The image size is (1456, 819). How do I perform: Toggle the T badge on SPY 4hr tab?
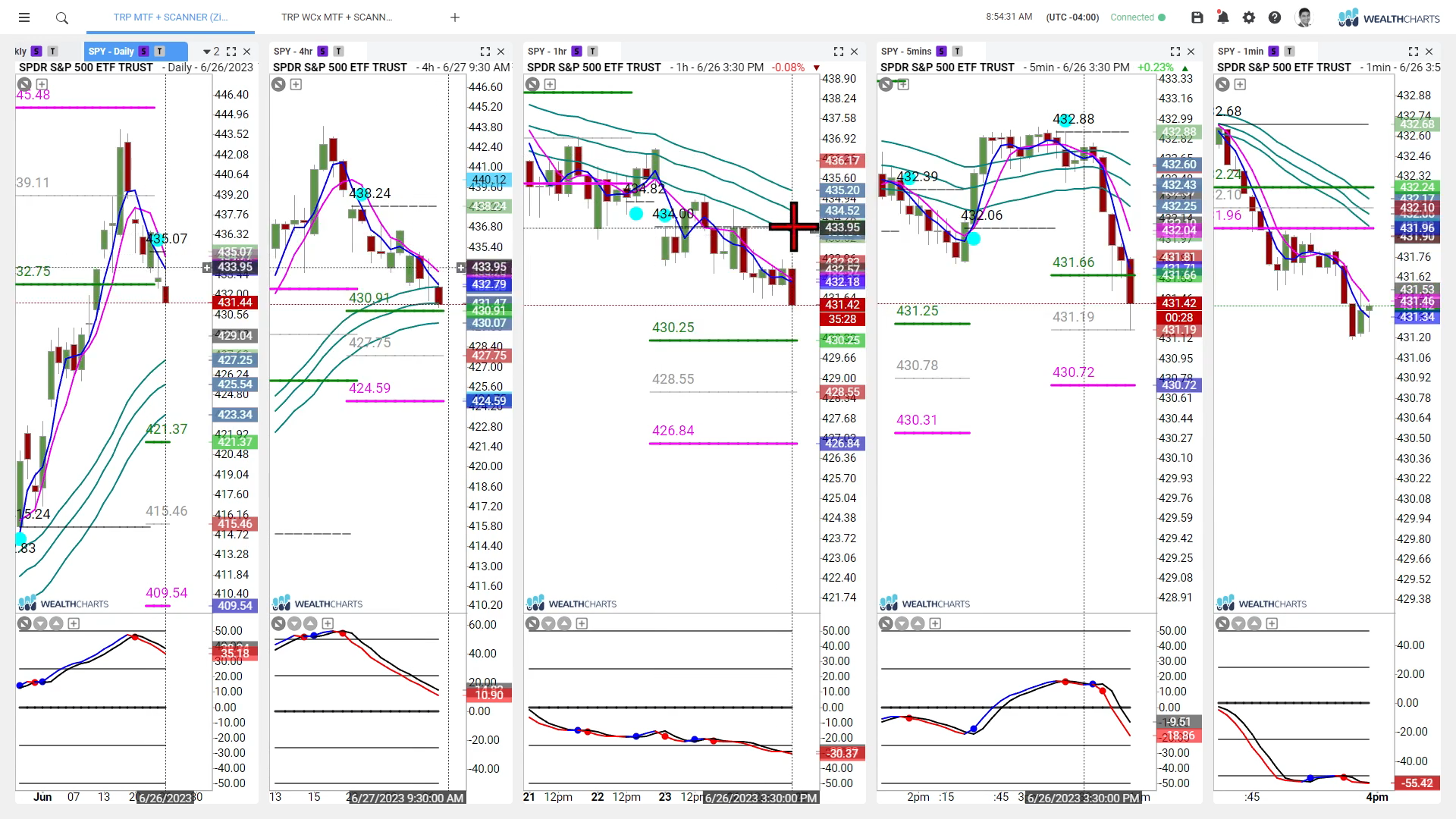[338, 52]
